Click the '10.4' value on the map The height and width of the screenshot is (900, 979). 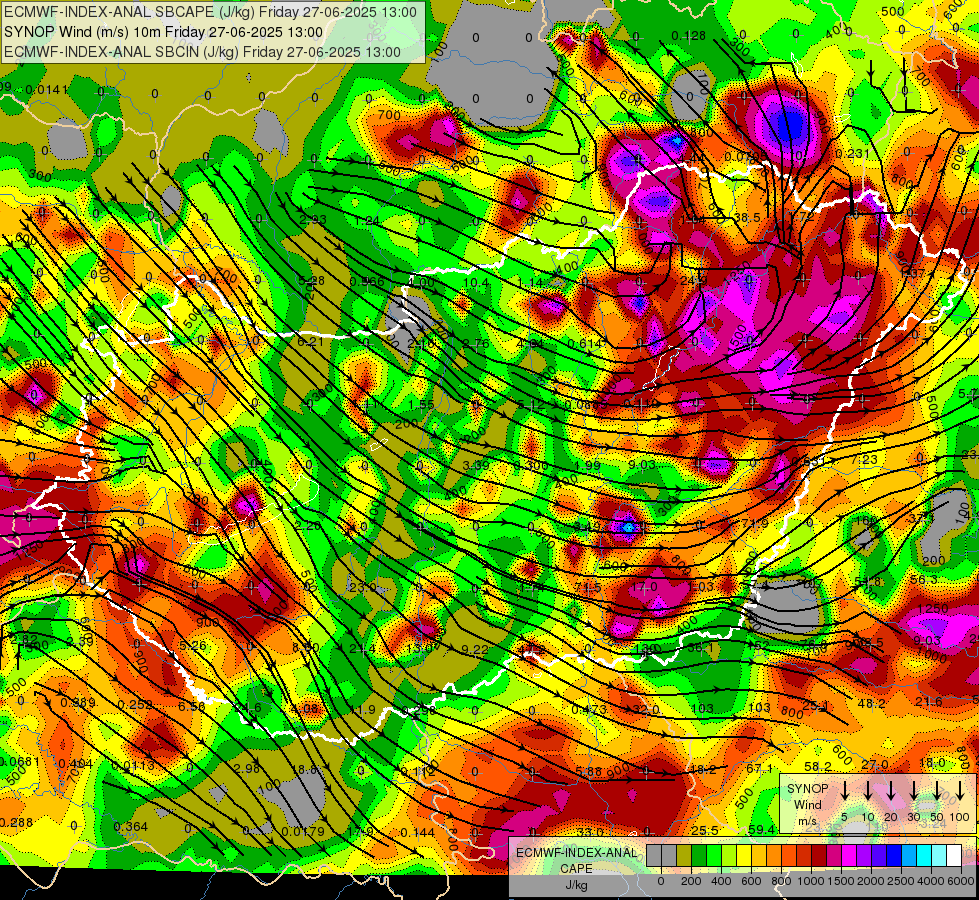pyautogui.click(x=476, y=283)
